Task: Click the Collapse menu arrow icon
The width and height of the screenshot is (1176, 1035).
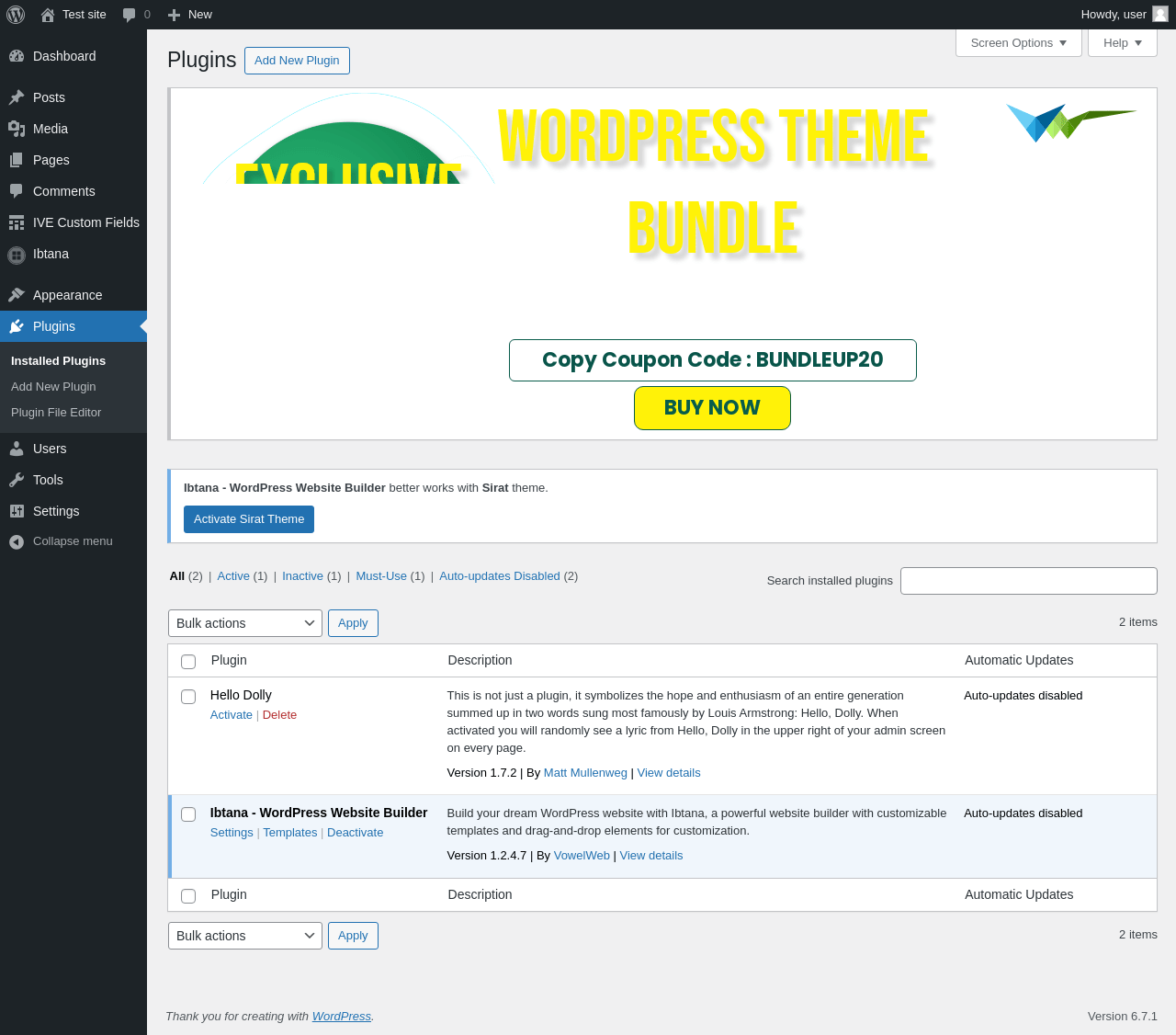Action: pyautogui.click(x=17, y=541)
